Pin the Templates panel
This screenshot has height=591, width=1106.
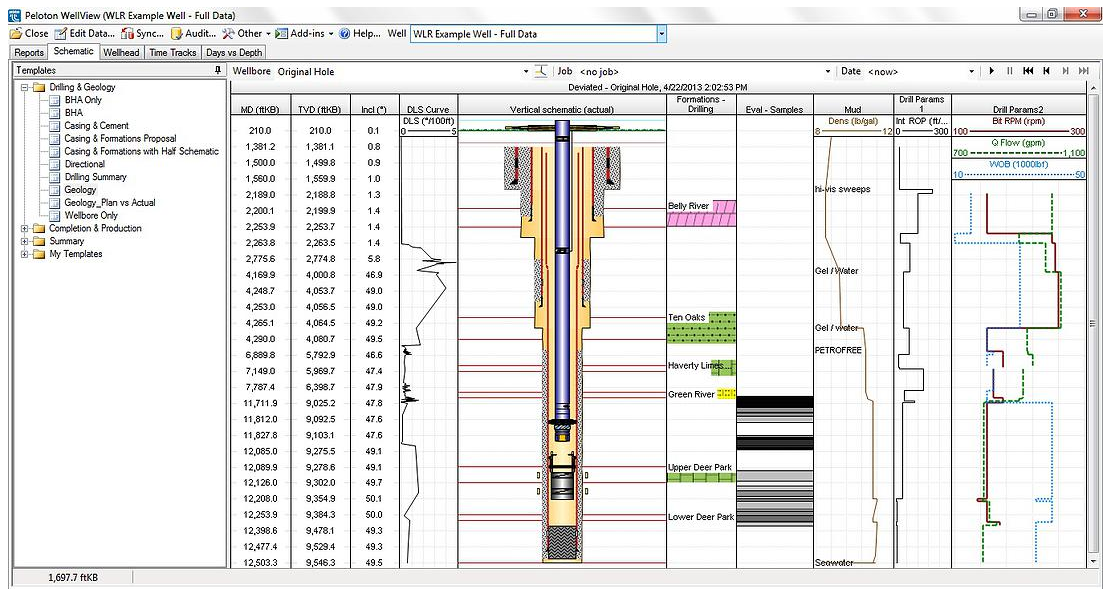[217, 71]
